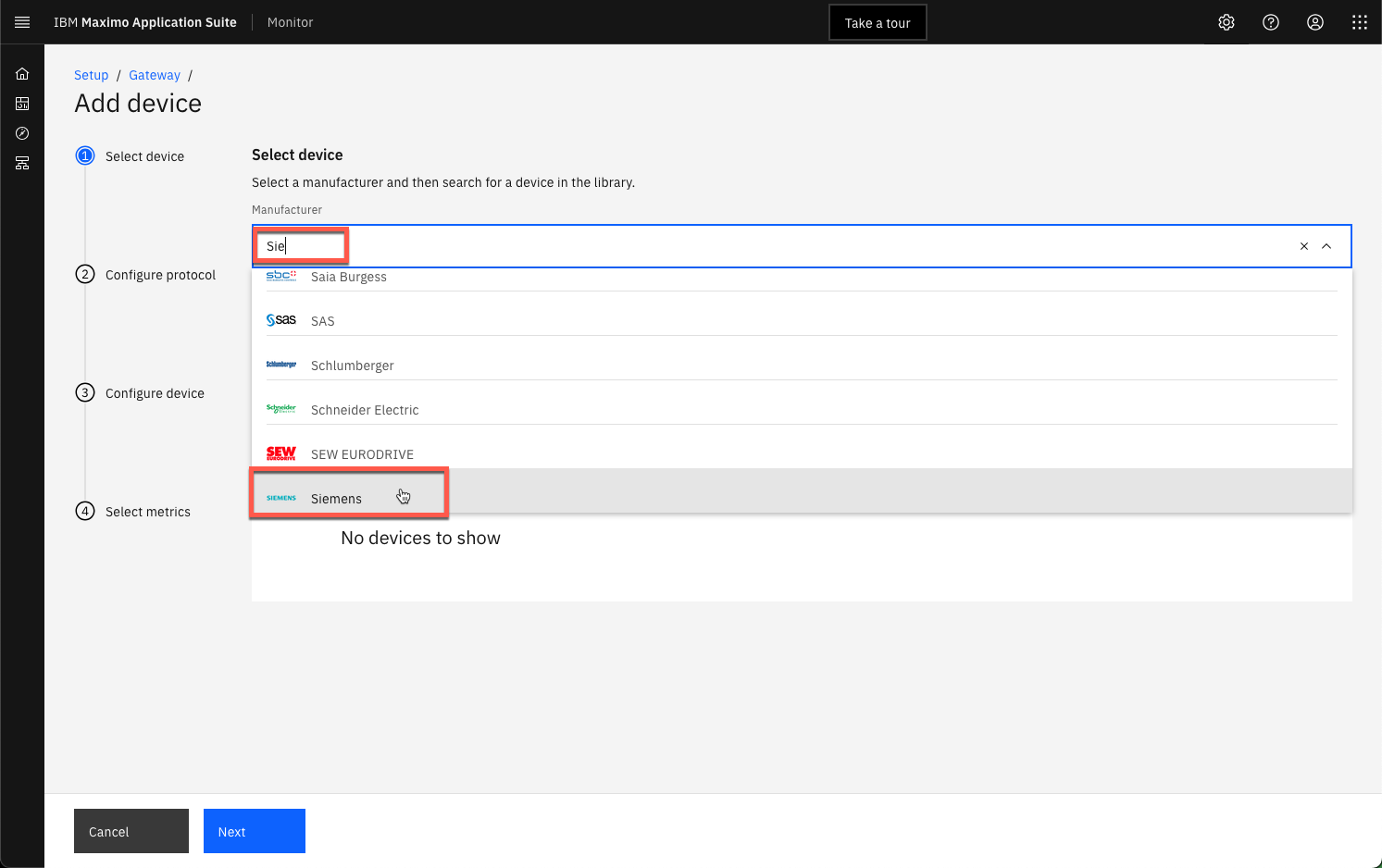Click IBM Maximo Application Suite title

pos(145,22)
